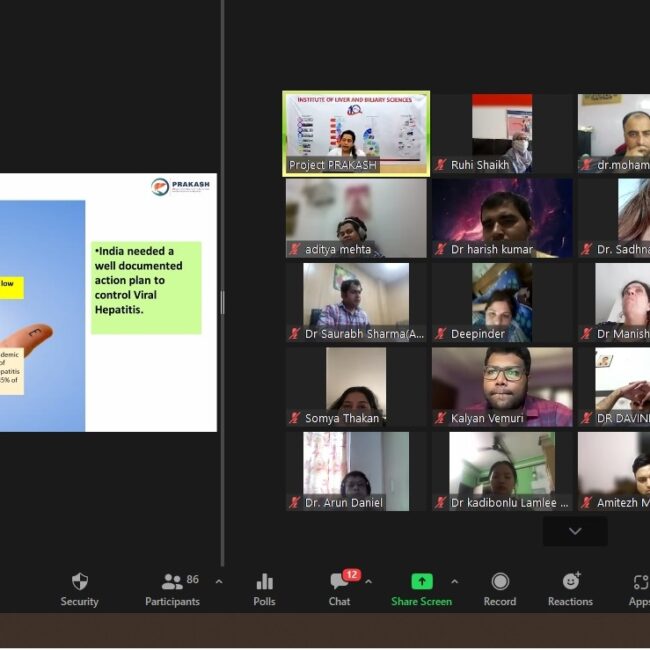Click the muted mic icon on aditya mehta's tile
Screen dimensions: 650x650
[x=295, y=249]
